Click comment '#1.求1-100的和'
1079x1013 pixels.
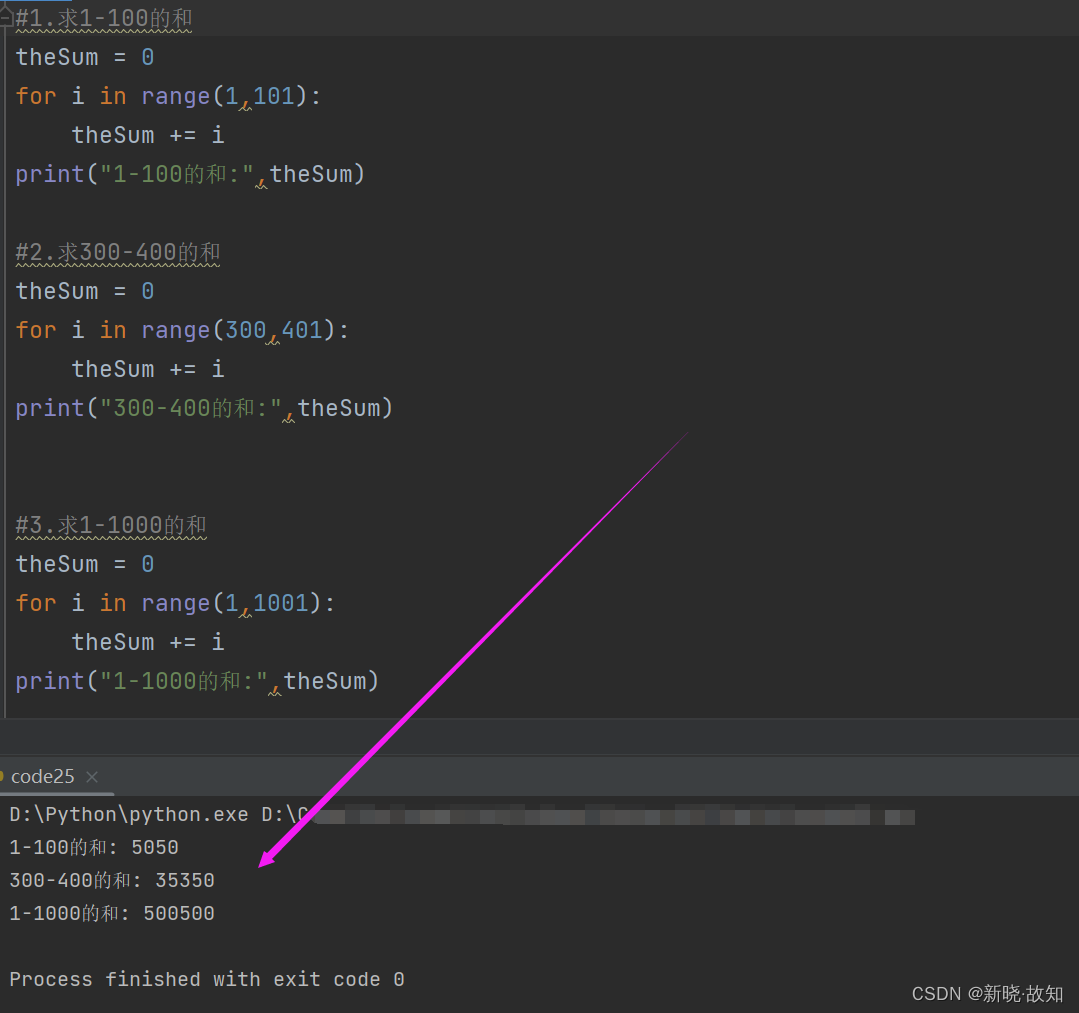104,19
